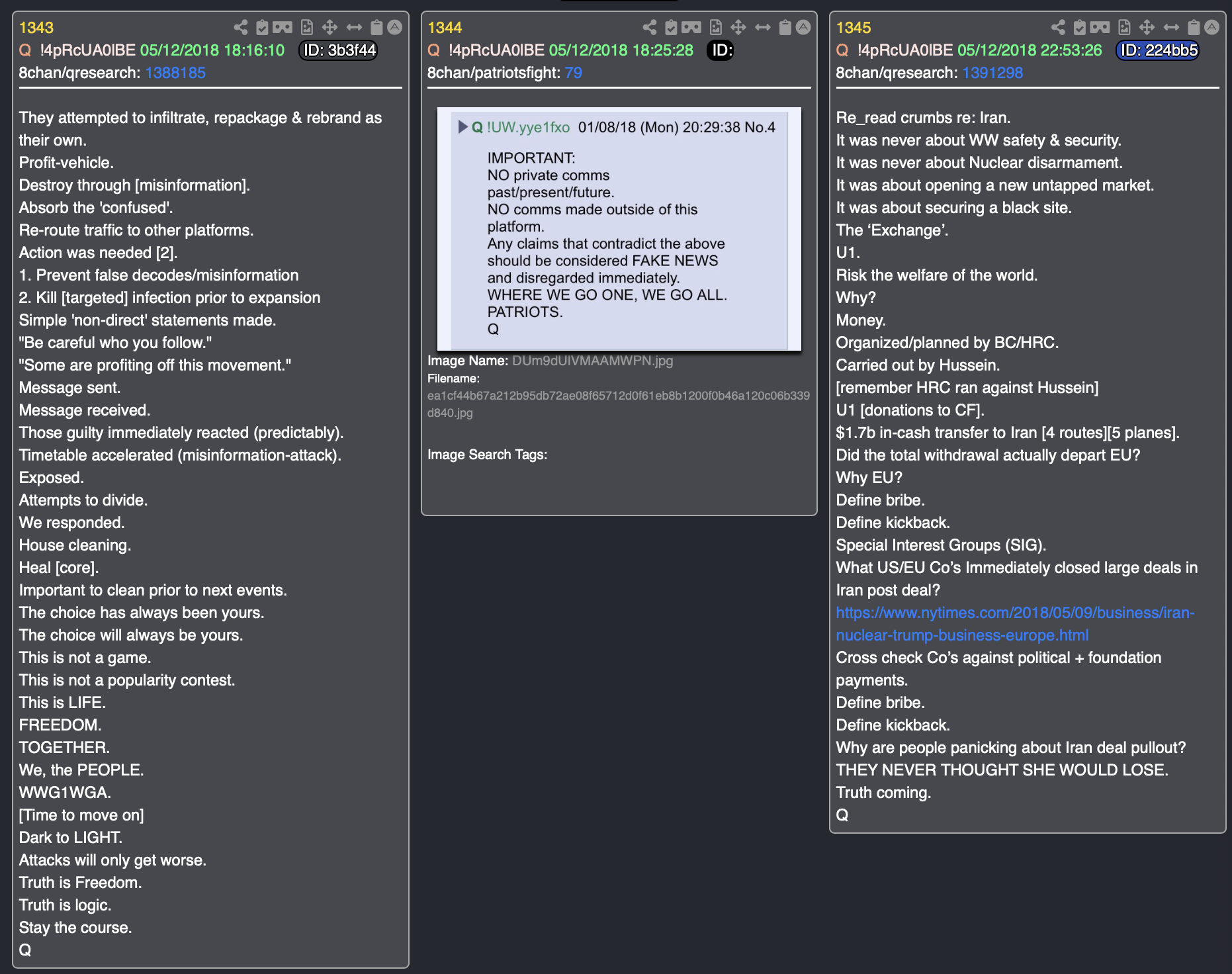Click the ID: 3b3f44 badge
The width and height of the screenshot is (1232, 974).
pyautogui.click(x=339, y=50)
